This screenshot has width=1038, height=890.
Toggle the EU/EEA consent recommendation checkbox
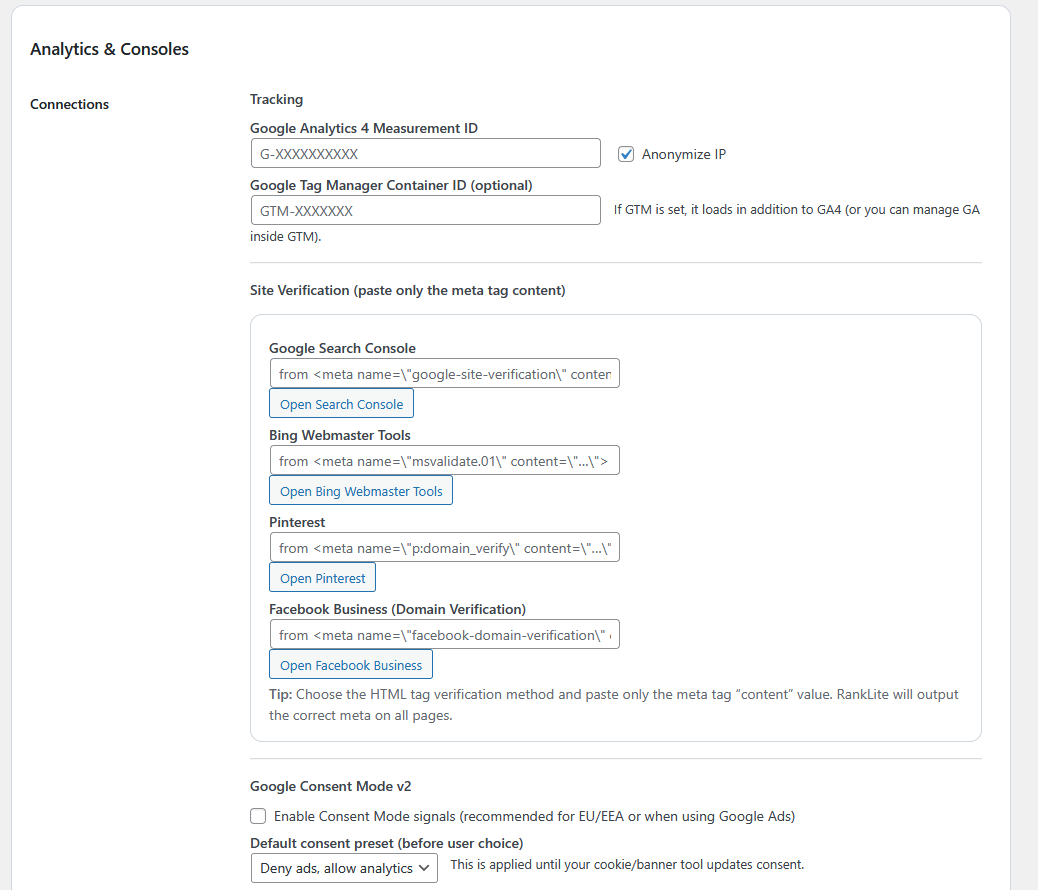pyautogui.click(x=258, y=816)
